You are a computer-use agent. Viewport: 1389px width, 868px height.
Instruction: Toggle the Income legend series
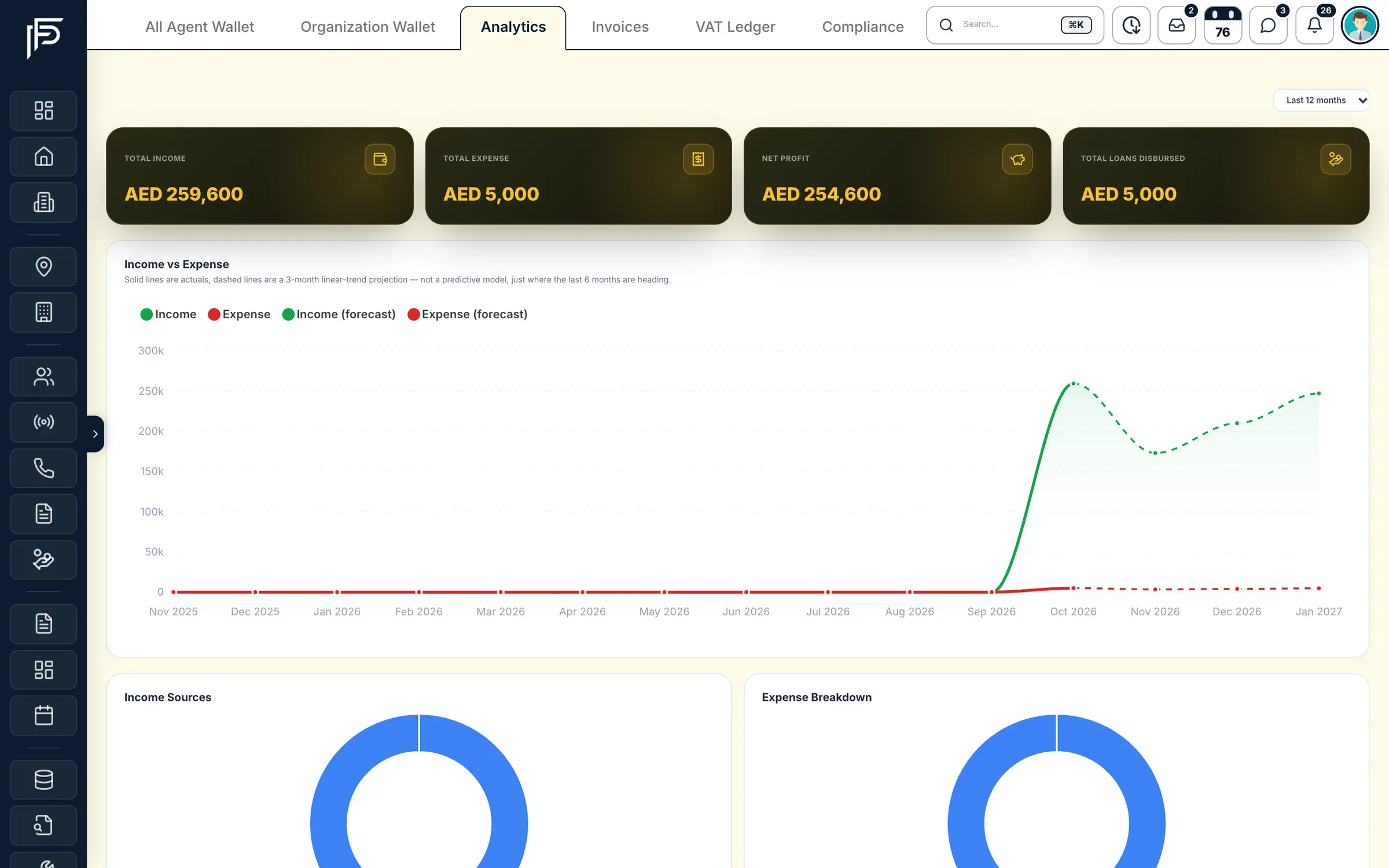(x=168, y=314)
